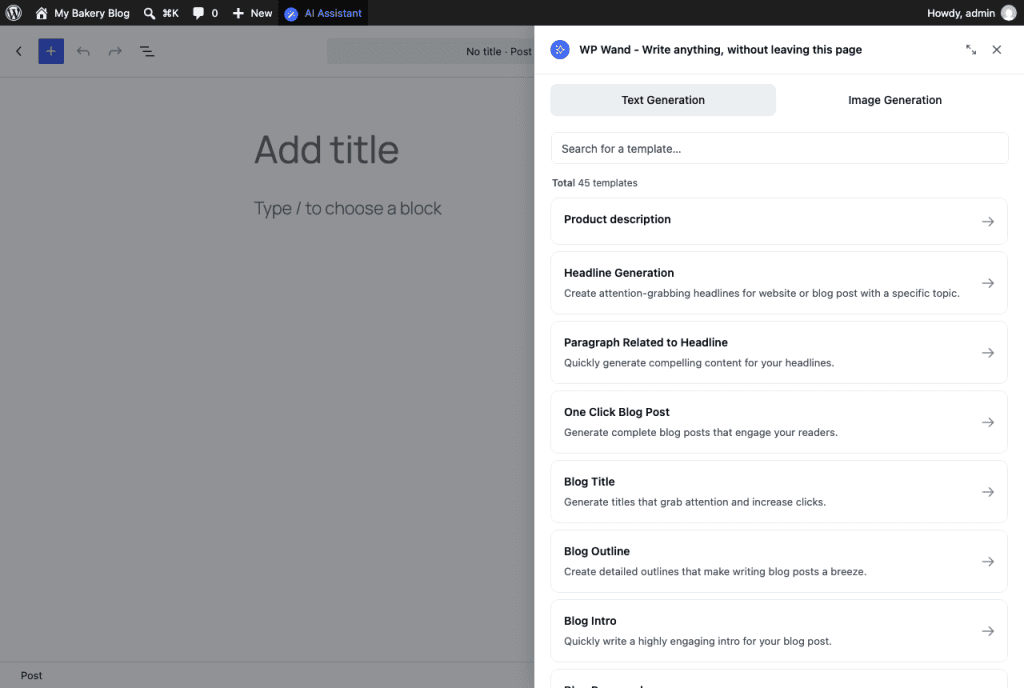Image resolution: width=1024 pixels, height=688 pixels.
Task: Click the arrow on Blog Intro card
Action: pyautogui.click(x=987, y=631)
